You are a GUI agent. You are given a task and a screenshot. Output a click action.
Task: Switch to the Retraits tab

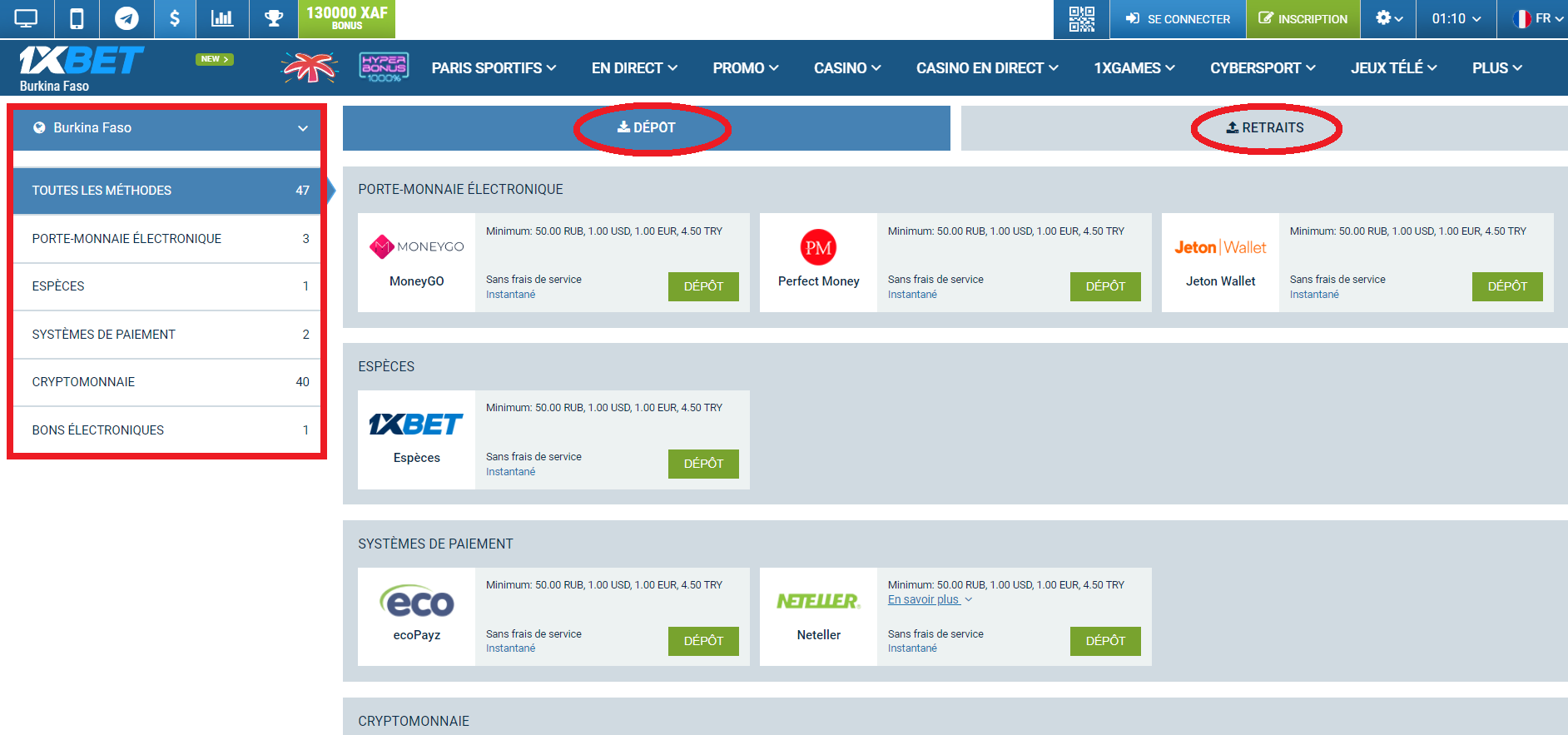click(x=1264, y=128)
